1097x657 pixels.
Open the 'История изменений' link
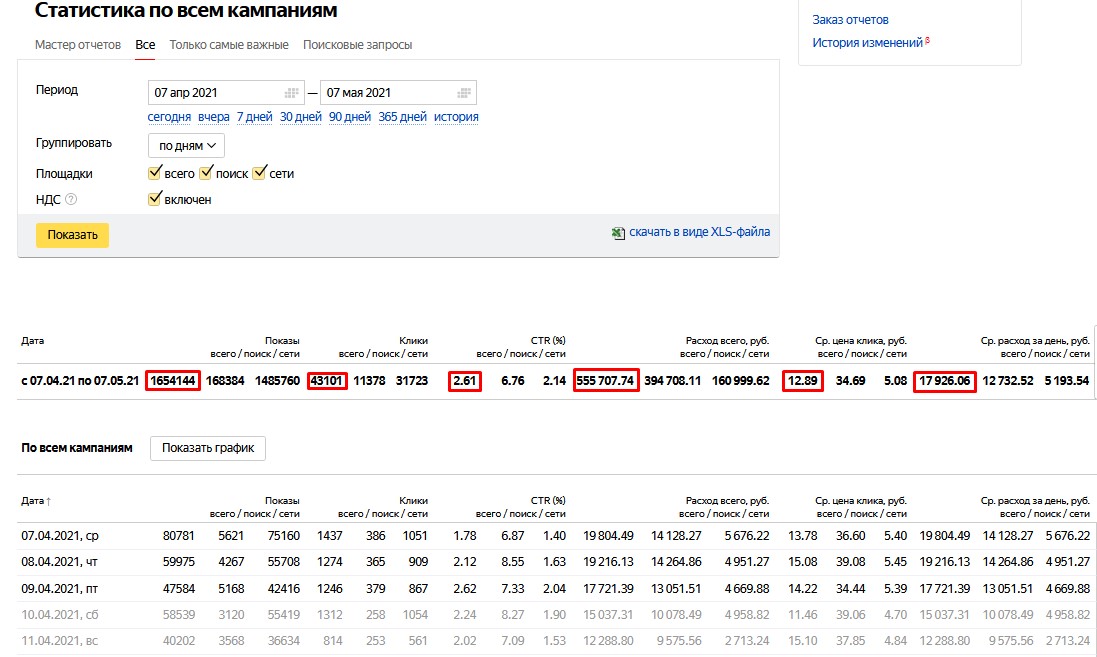click(x=867, y=43)
